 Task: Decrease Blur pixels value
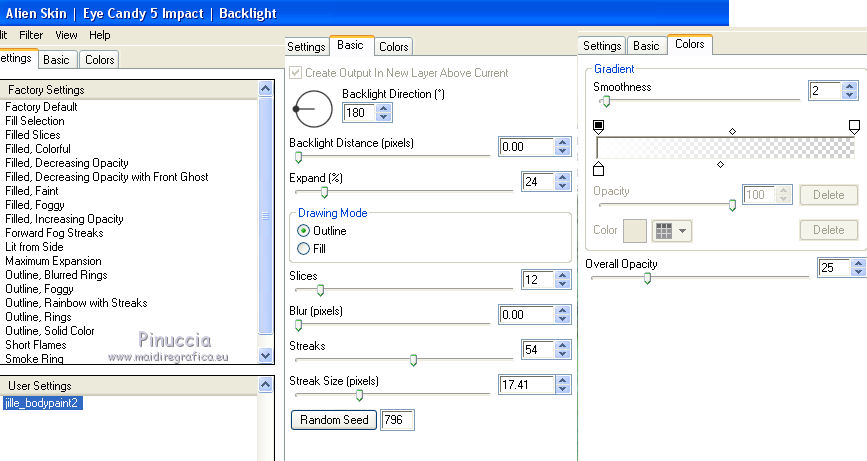pyautogui.click(x=563, y=319)
